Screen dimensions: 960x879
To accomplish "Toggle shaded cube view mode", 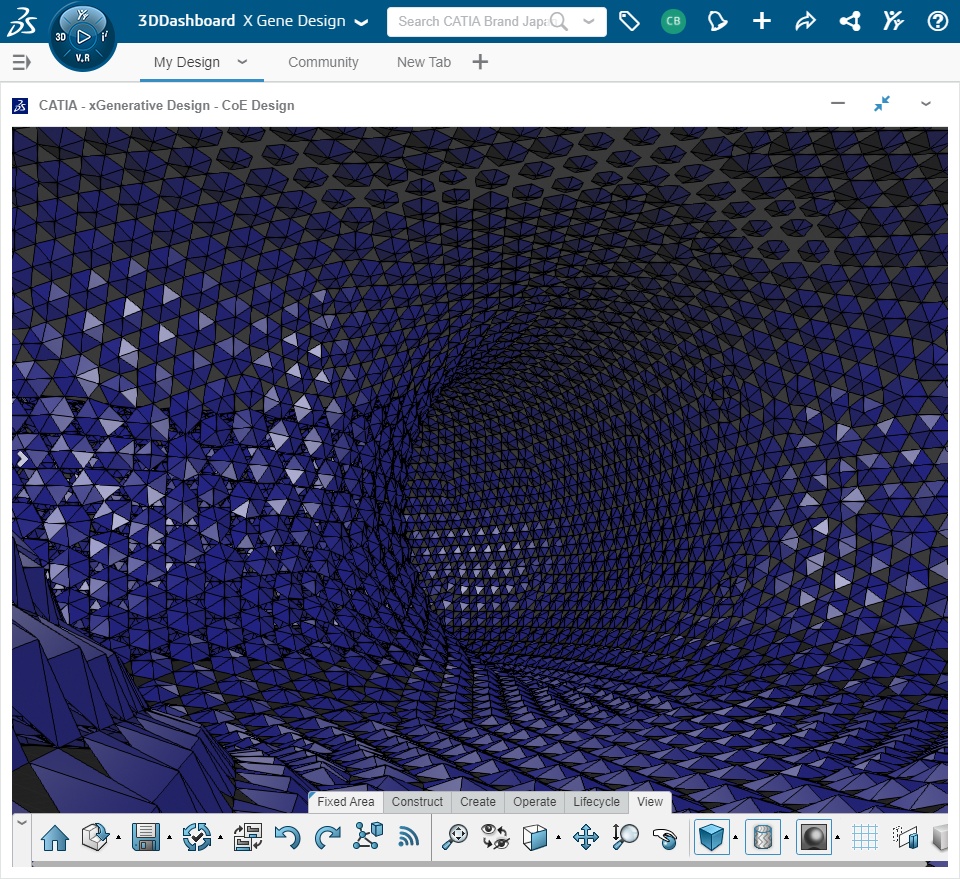I will (x=711, y=836).
